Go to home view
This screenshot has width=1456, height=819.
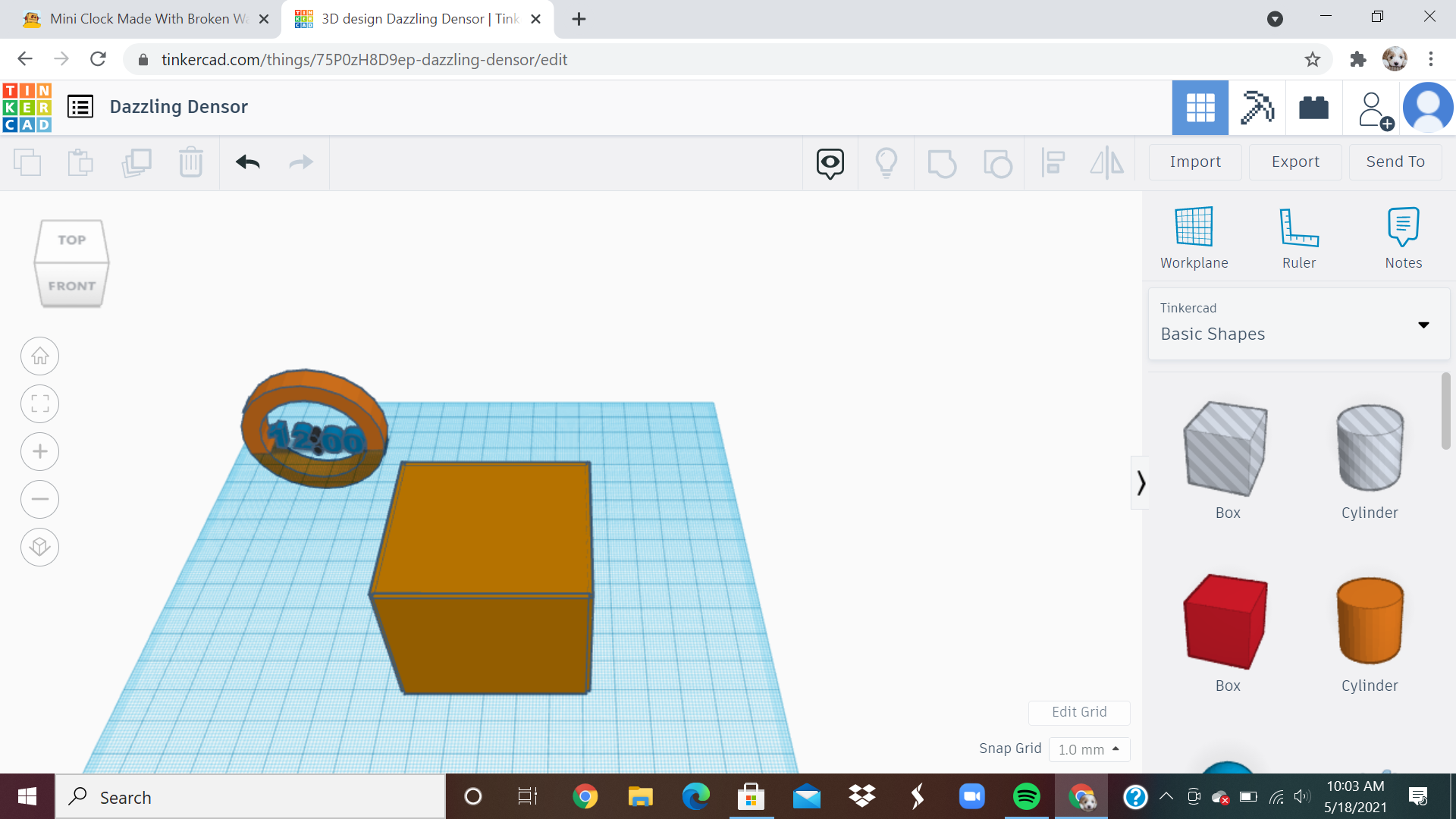click(39, 356)
